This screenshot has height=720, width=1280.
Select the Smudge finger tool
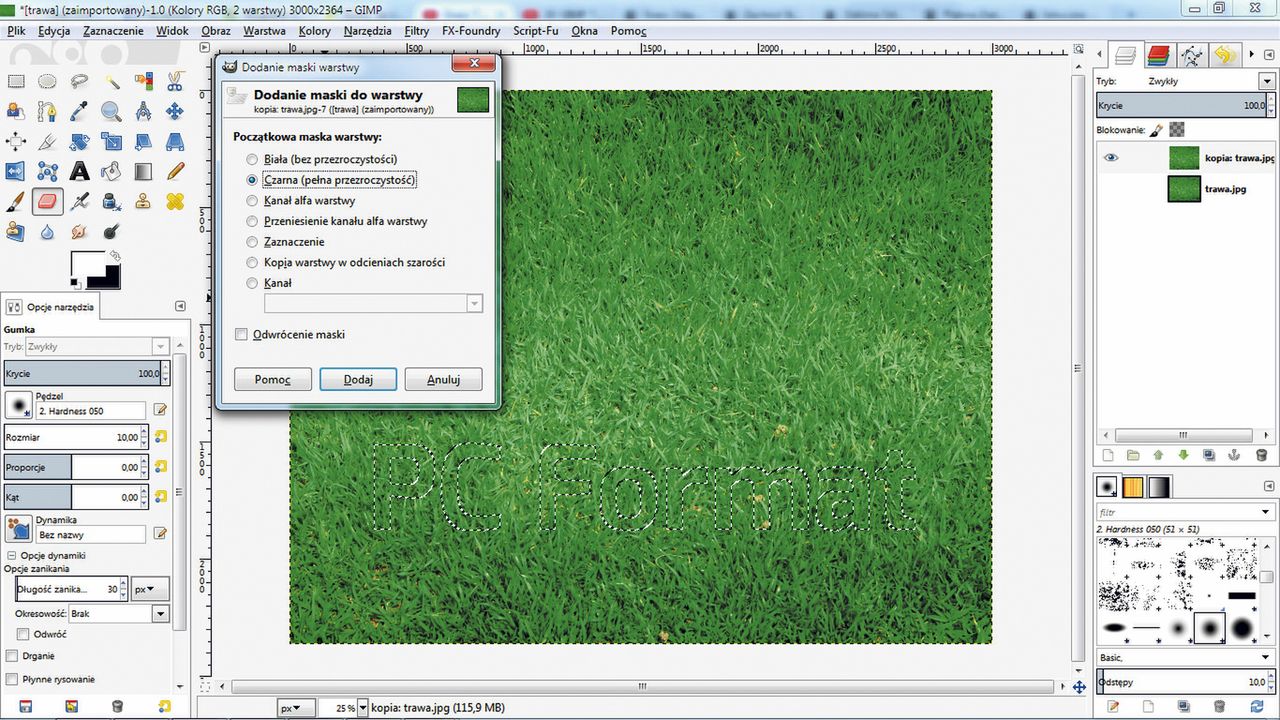[79, 232]
